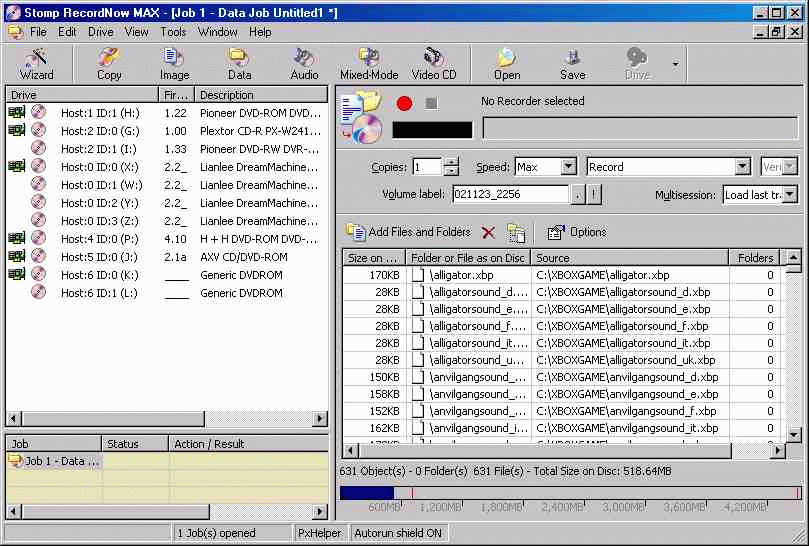Open the Drive menu

101,32
